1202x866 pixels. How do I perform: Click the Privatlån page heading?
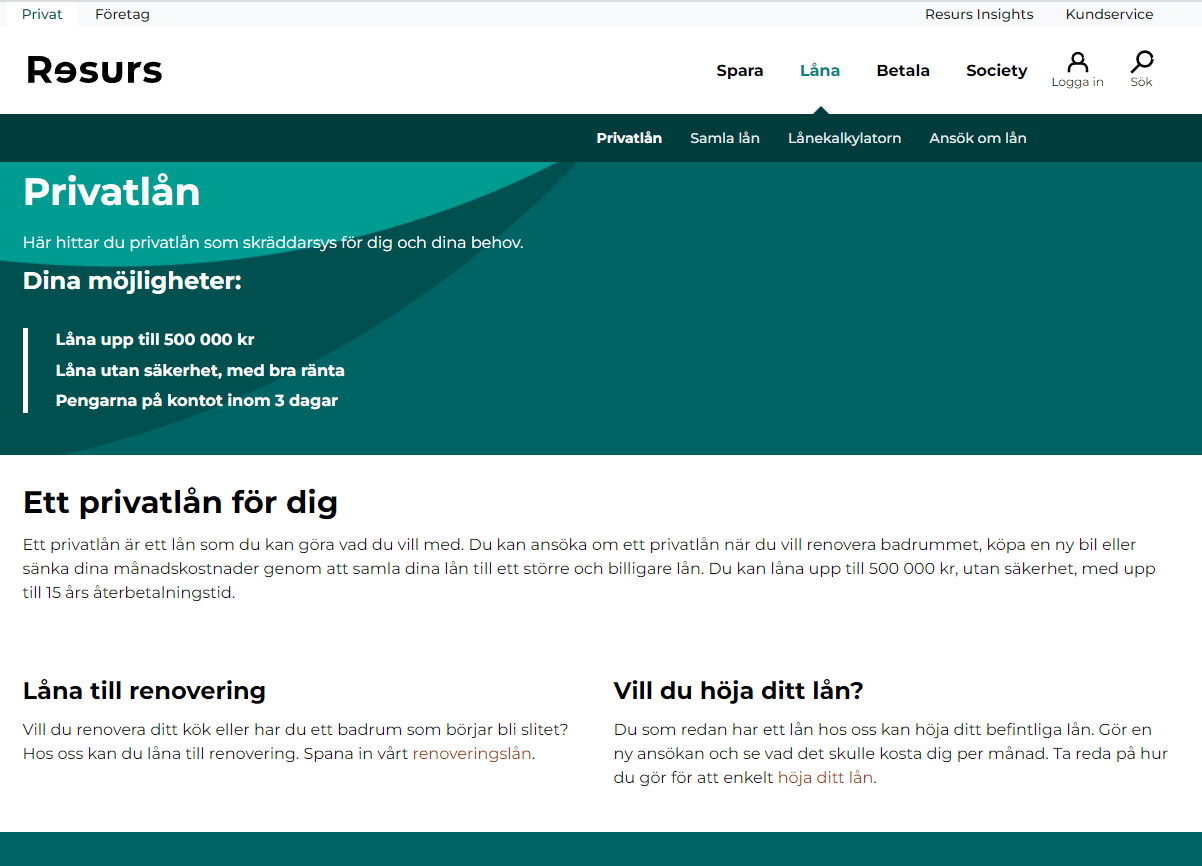(111, 192)
